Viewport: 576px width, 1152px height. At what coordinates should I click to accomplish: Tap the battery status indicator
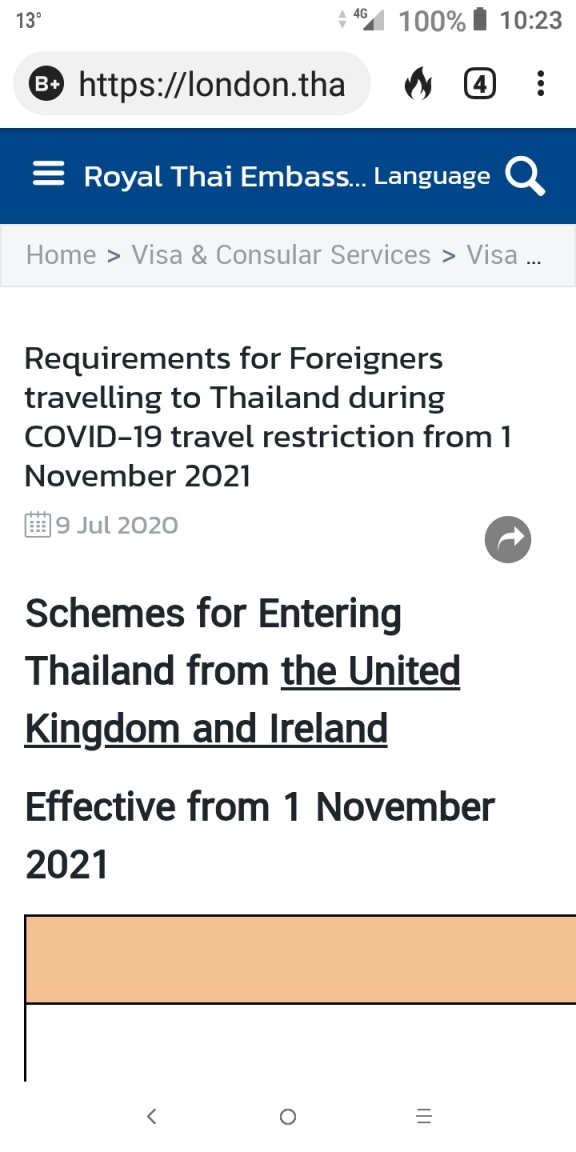[480, 20]
